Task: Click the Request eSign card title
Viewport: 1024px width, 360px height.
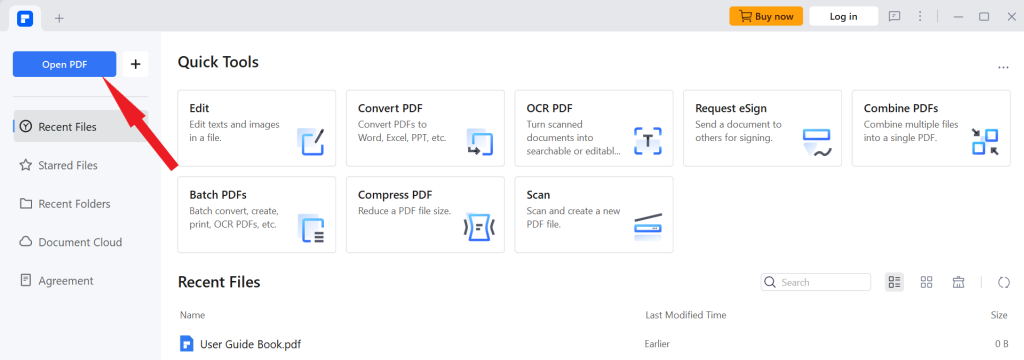Action: point(731,108)
